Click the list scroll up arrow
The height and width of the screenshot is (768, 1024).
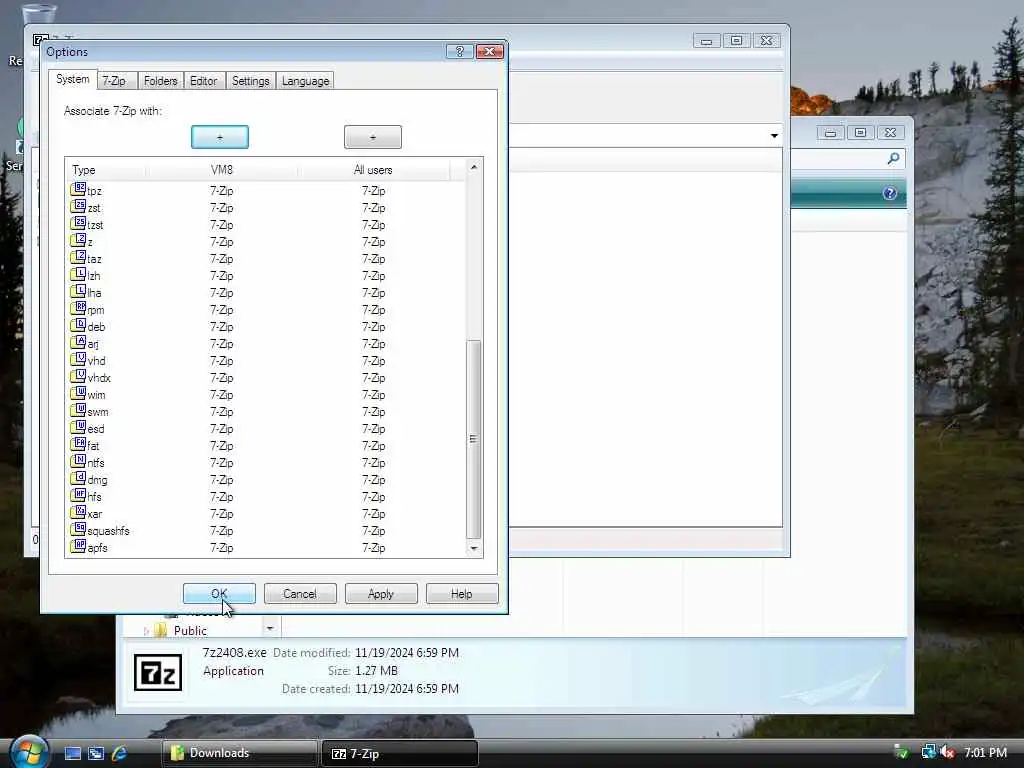[x=474, y=167]
